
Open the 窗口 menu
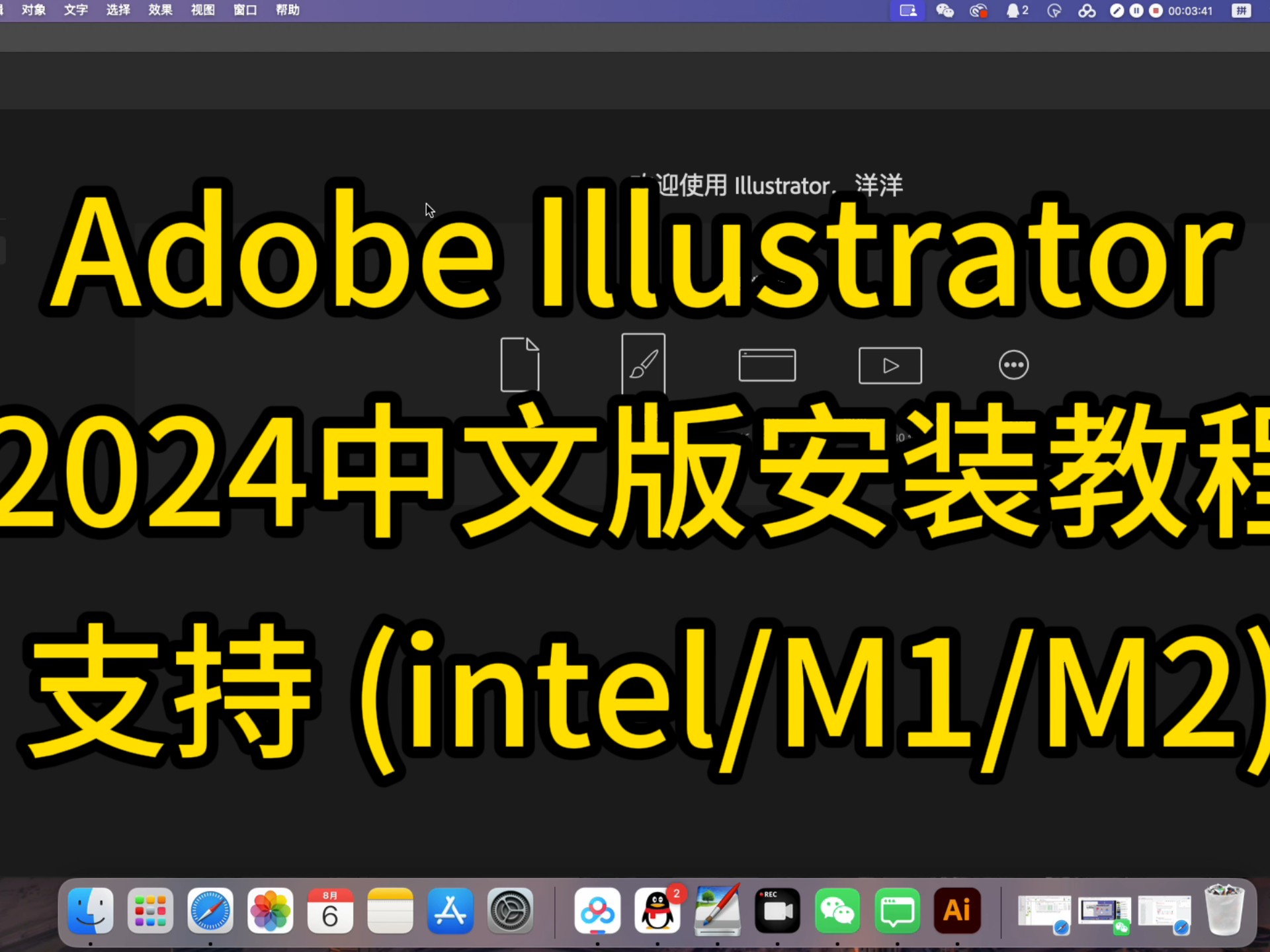245,10
